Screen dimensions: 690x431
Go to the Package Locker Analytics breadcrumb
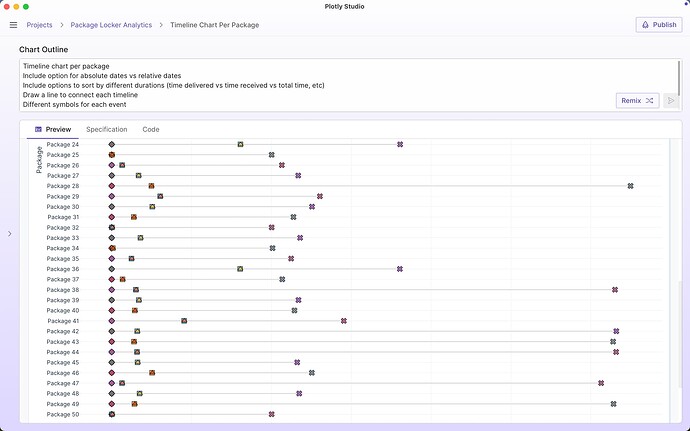(111, 25)
